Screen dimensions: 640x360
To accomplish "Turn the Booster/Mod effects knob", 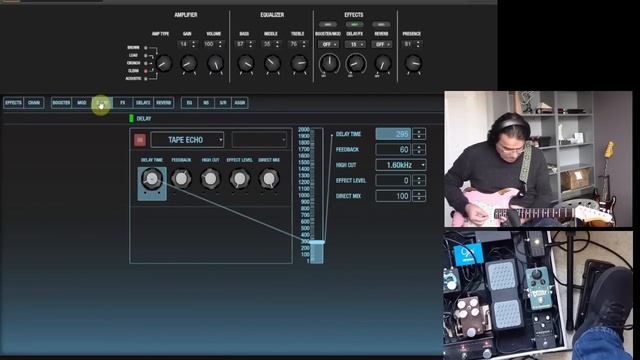I will (329, 64).
